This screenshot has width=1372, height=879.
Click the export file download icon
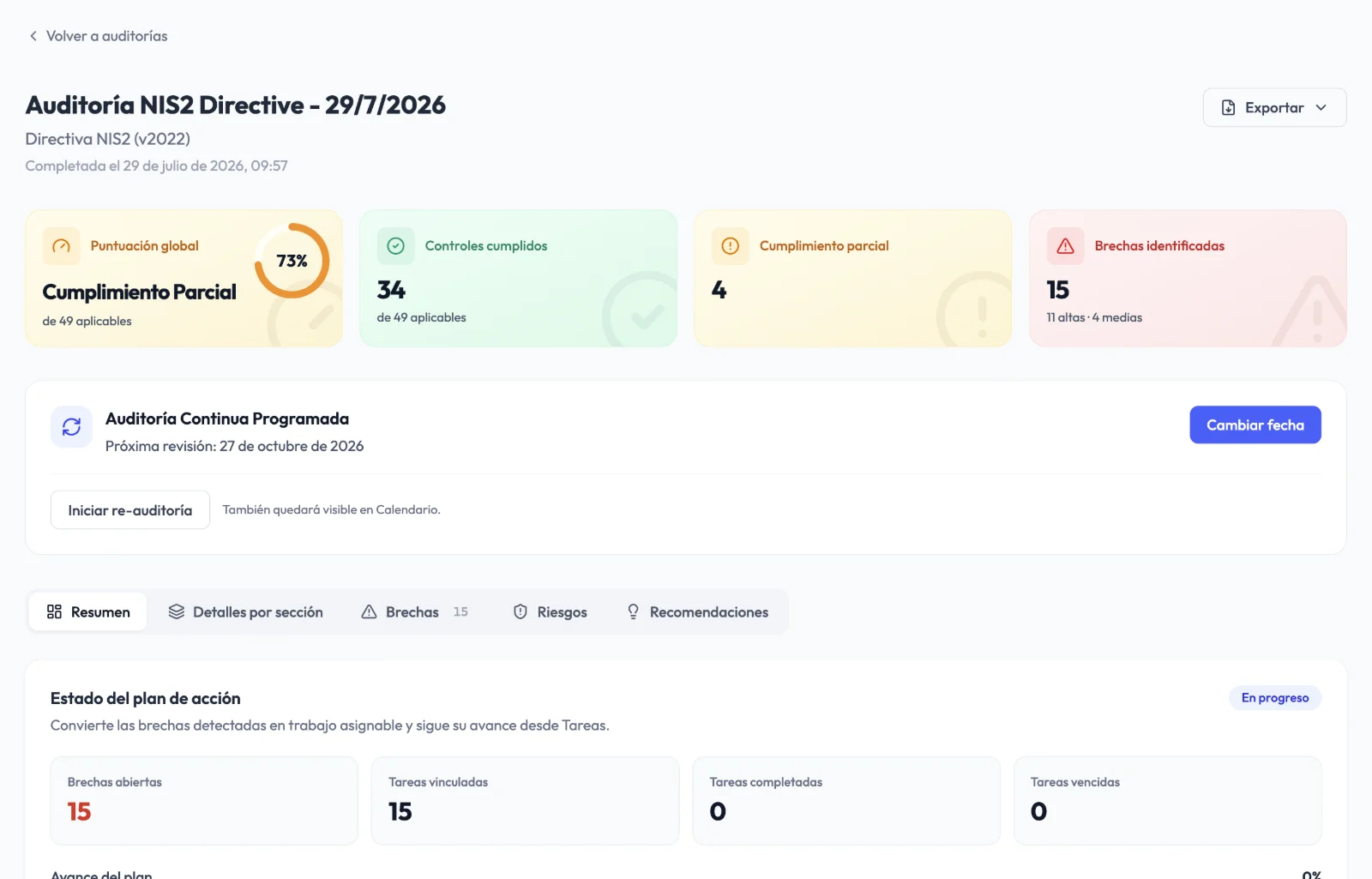click(1228, 107)
